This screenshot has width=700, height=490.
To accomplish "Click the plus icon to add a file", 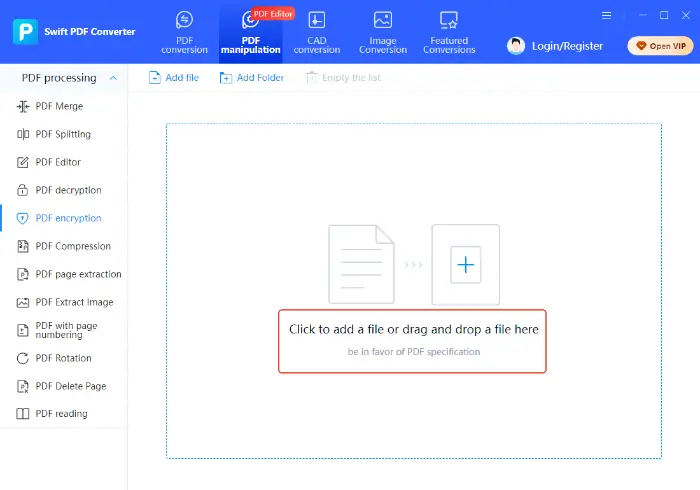I will 466,265.
